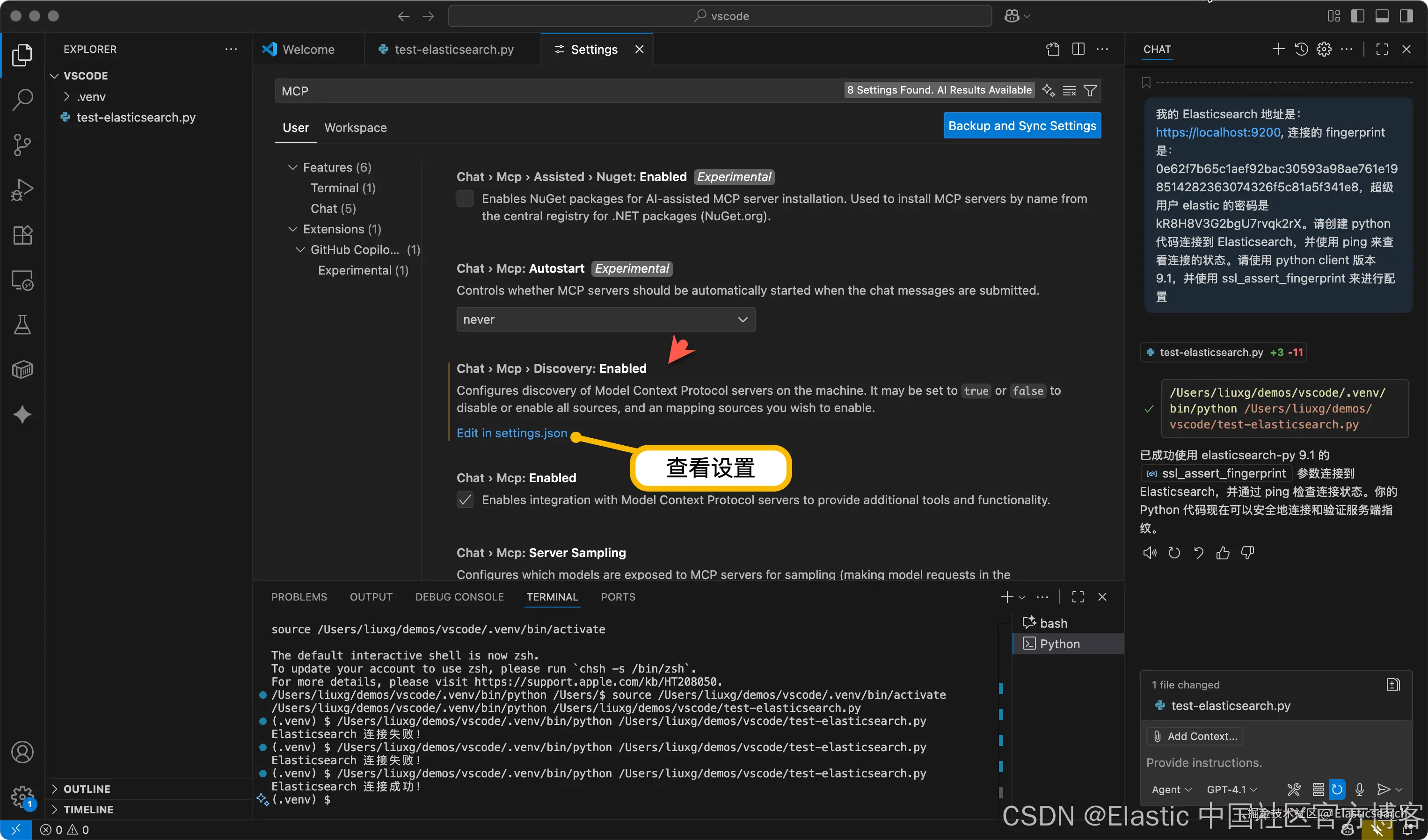
Task: Open the Autostart never dropdown
Action: (x=606, y=319)
